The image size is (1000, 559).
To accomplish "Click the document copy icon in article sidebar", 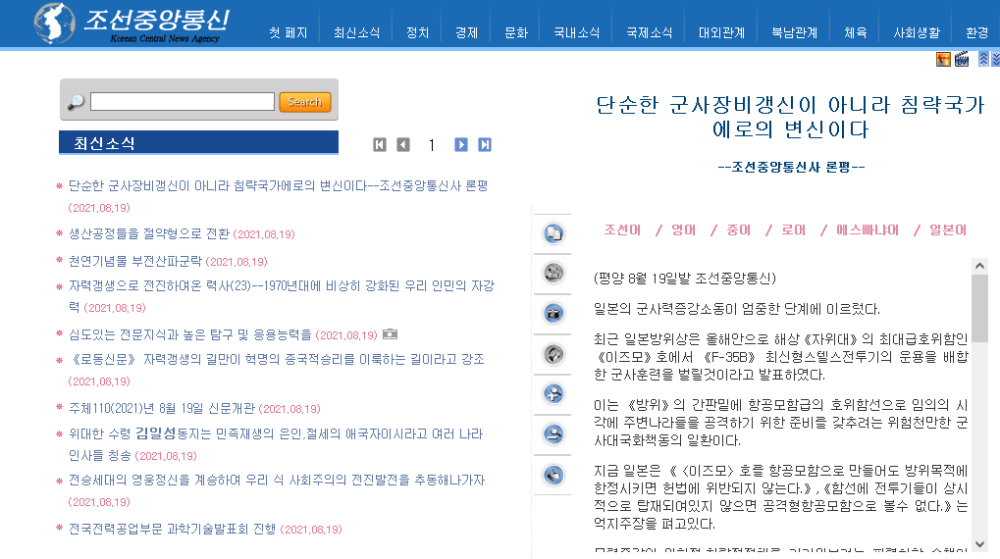I will coord(553,234).
